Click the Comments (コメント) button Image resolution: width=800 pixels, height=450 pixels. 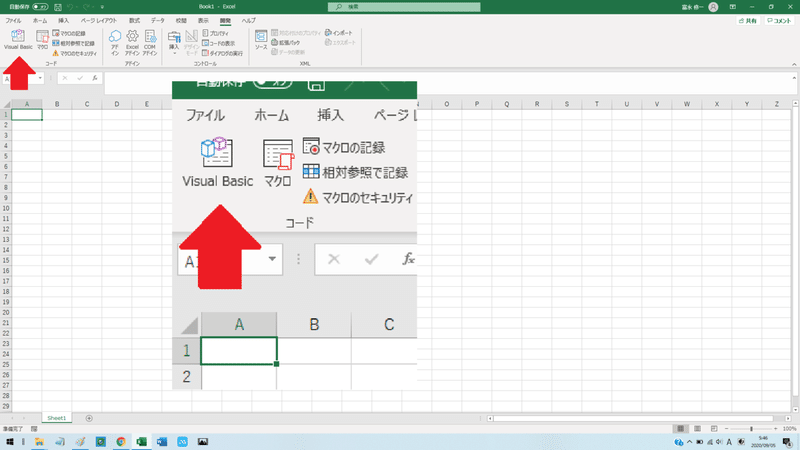point(780,20)
